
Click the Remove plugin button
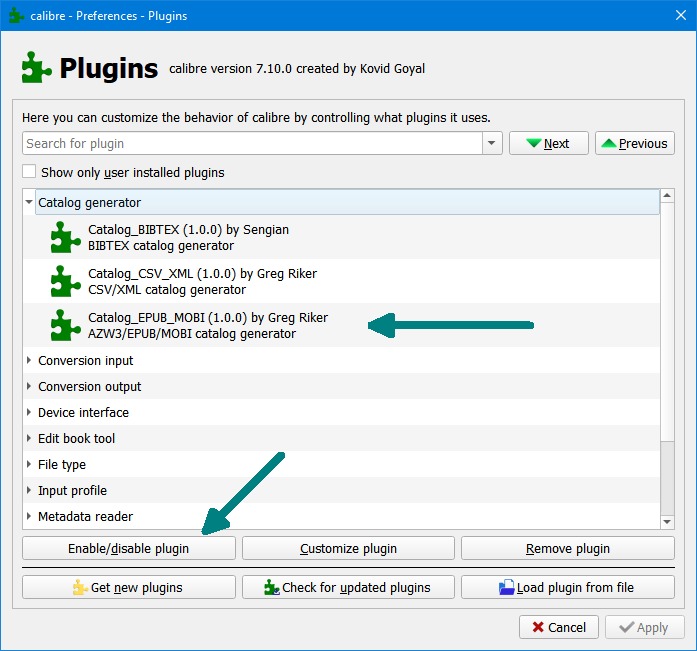(x=568, y=548)
